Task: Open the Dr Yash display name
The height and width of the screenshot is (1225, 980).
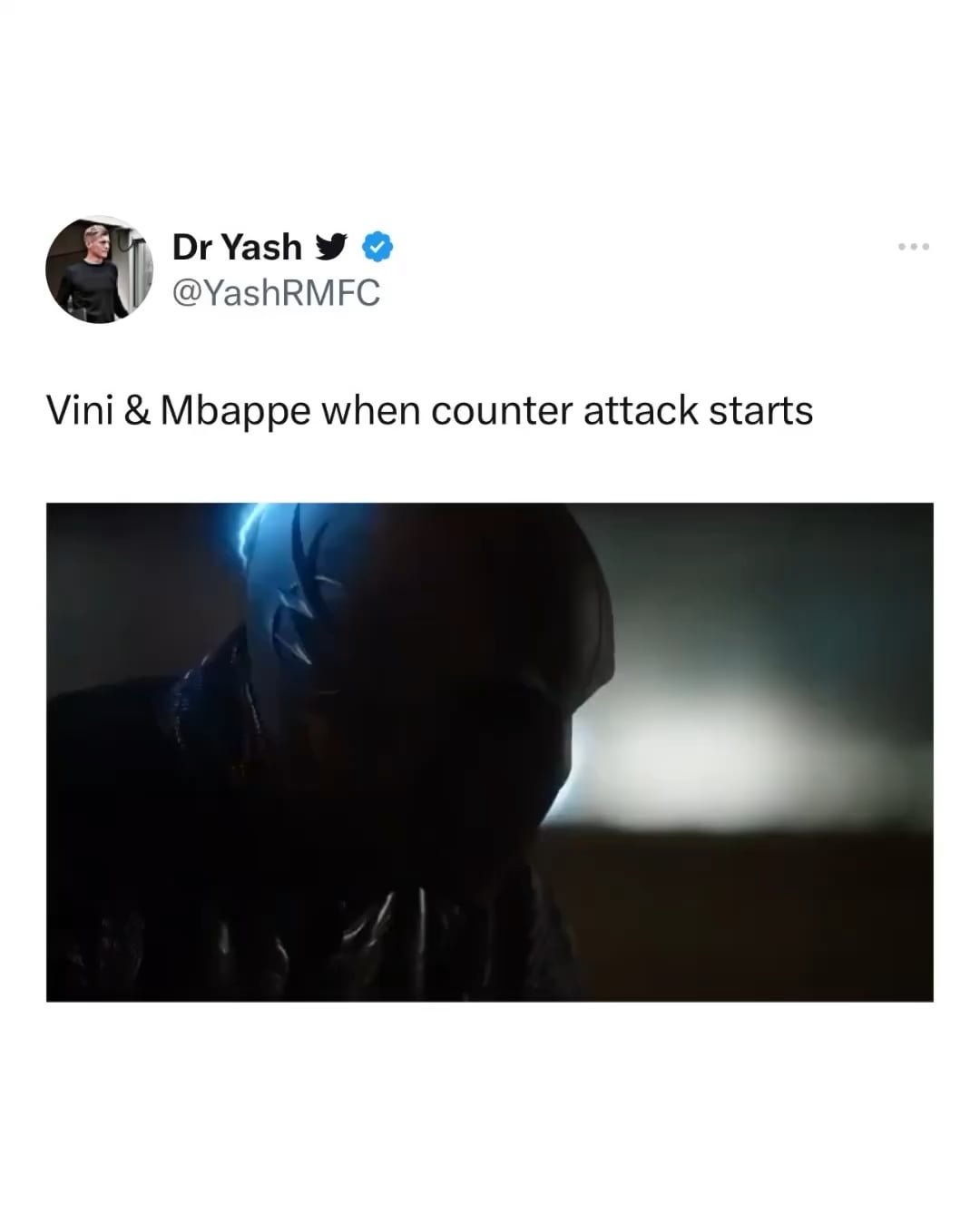Action: pos(237,247)
